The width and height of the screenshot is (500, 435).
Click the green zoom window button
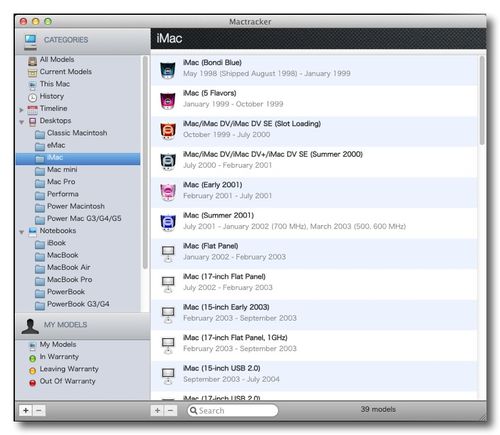click(x=48, y=22)
